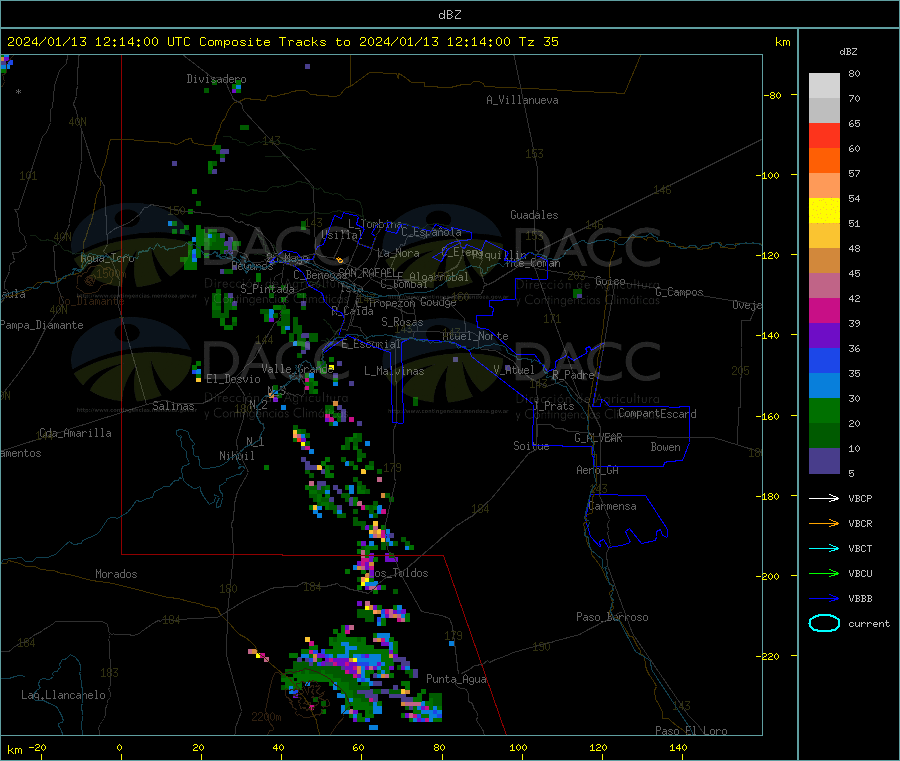Click the 100 km bottom axis label

pos(518,747)
